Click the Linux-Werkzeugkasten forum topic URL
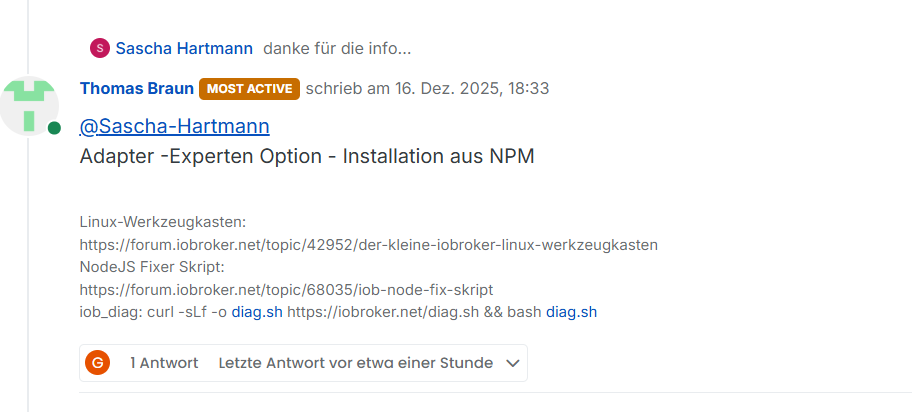Viewport: 912px width, 412px height. 368,244
